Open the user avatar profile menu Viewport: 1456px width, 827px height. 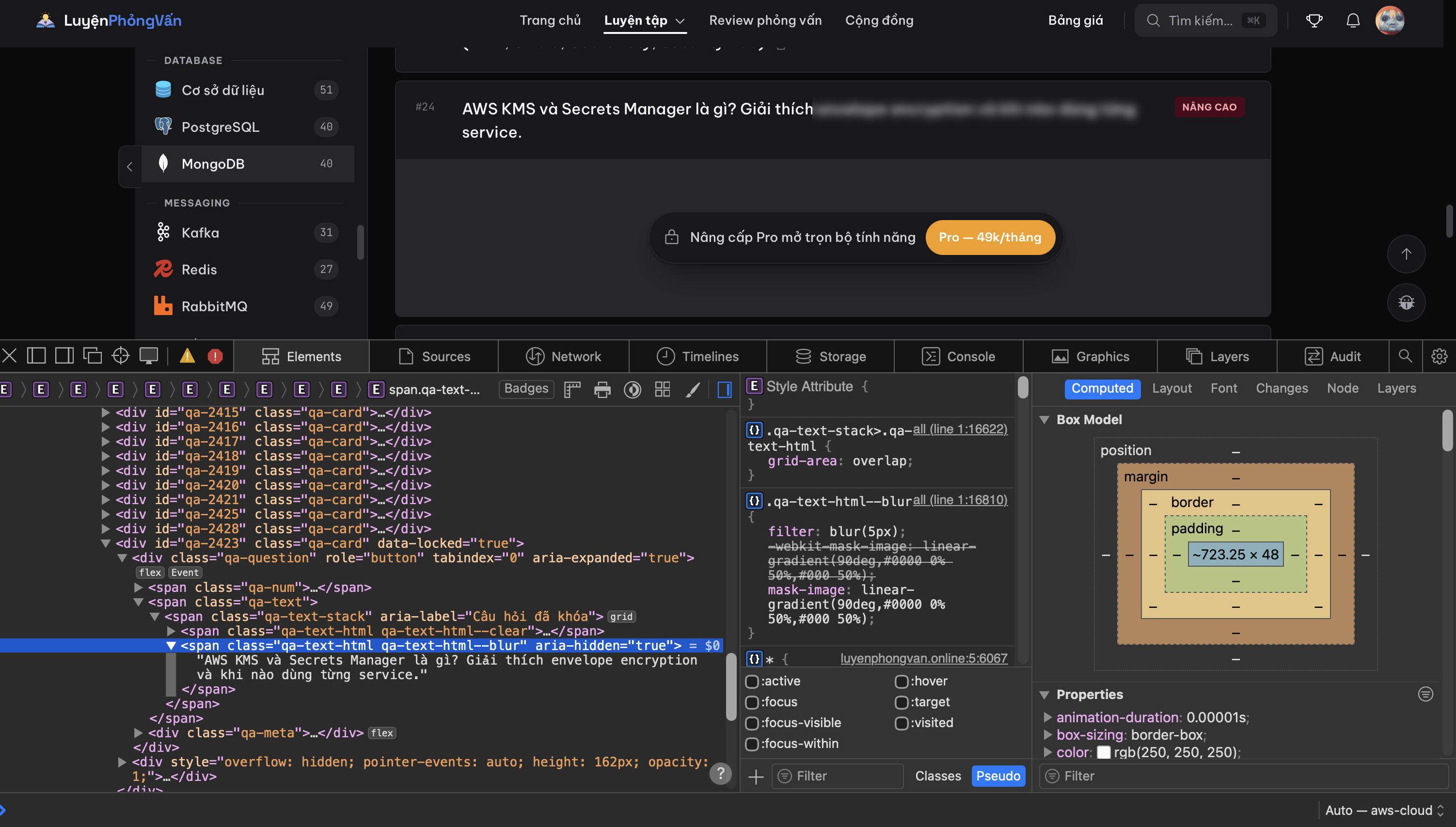pos(1390,20)
